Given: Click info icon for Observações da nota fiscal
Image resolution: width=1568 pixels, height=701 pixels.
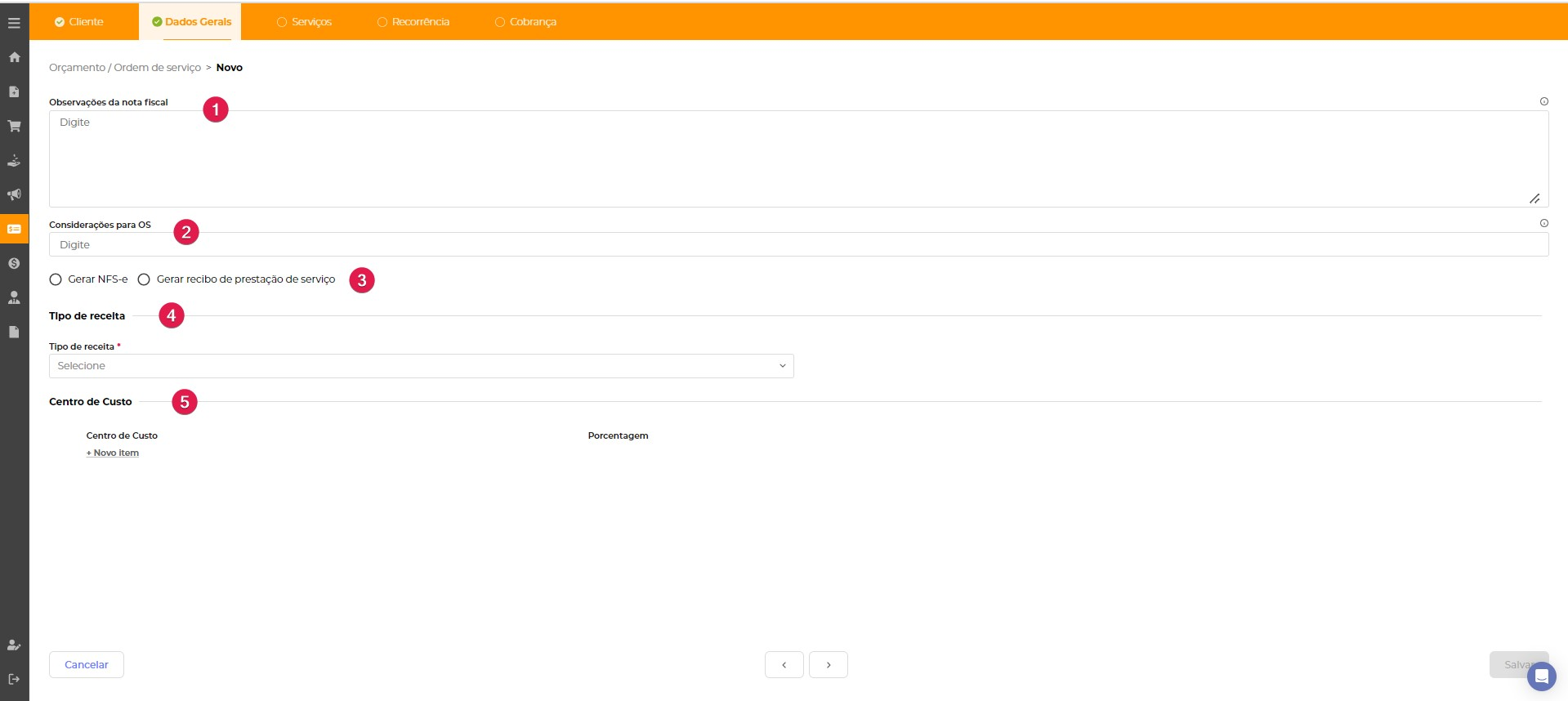Looking at the screenshot, I should 1543,101.
